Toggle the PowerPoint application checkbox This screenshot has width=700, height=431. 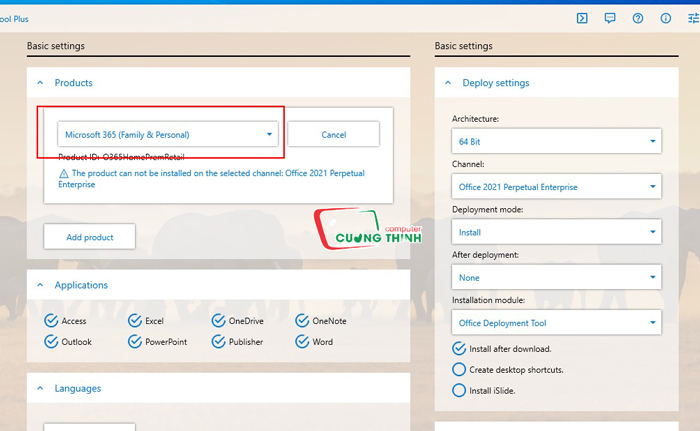(134, 341)
